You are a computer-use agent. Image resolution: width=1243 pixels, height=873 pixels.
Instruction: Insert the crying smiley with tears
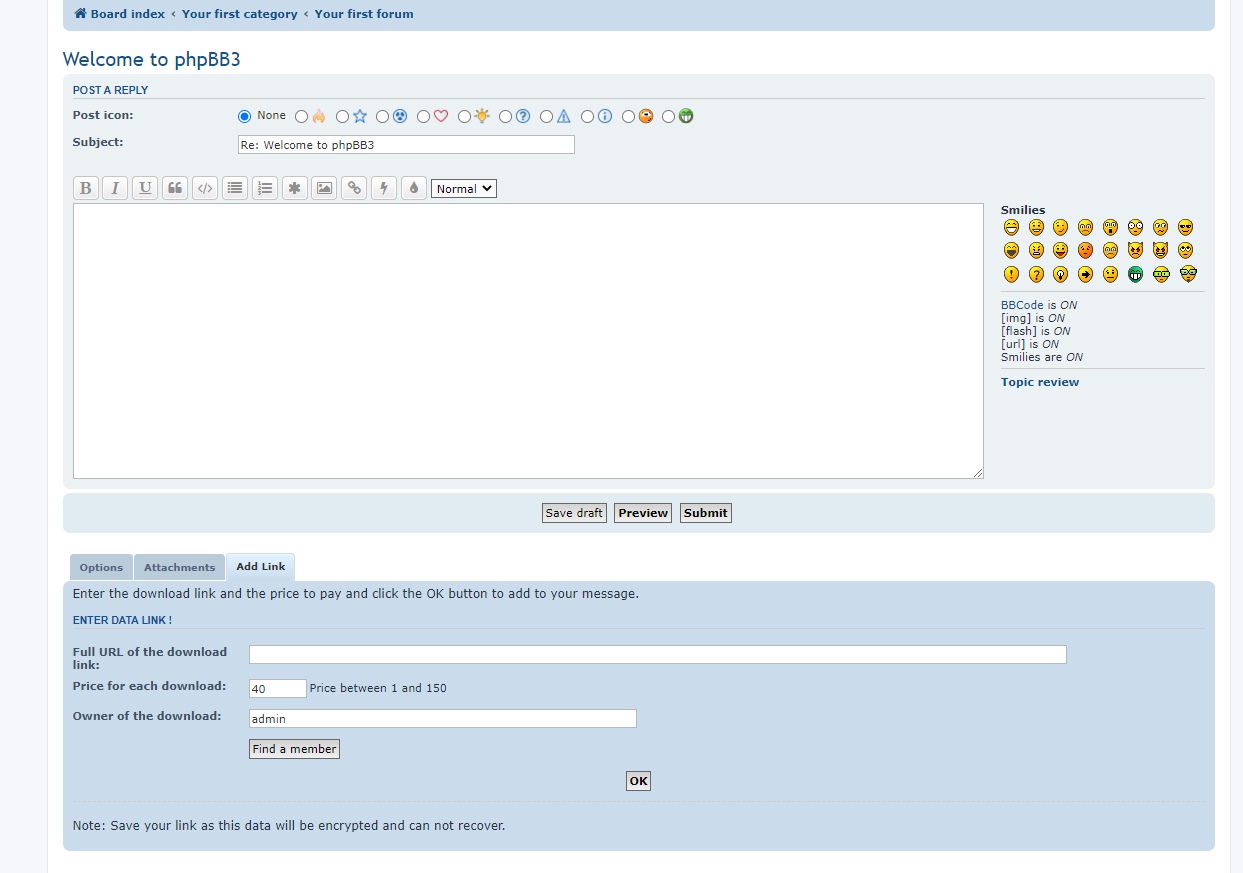pyautogui.click(x=1110, y=250)
